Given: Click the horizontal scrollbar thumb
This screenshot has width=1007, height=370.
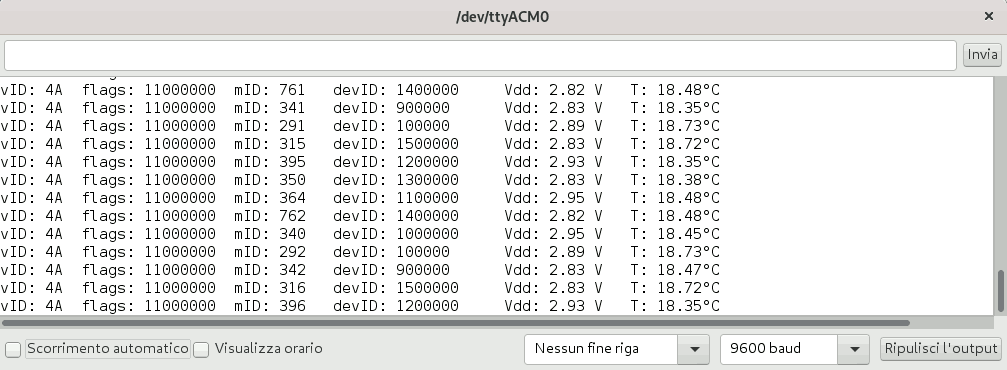Looking at the screenshot, I should coord(455,322).
